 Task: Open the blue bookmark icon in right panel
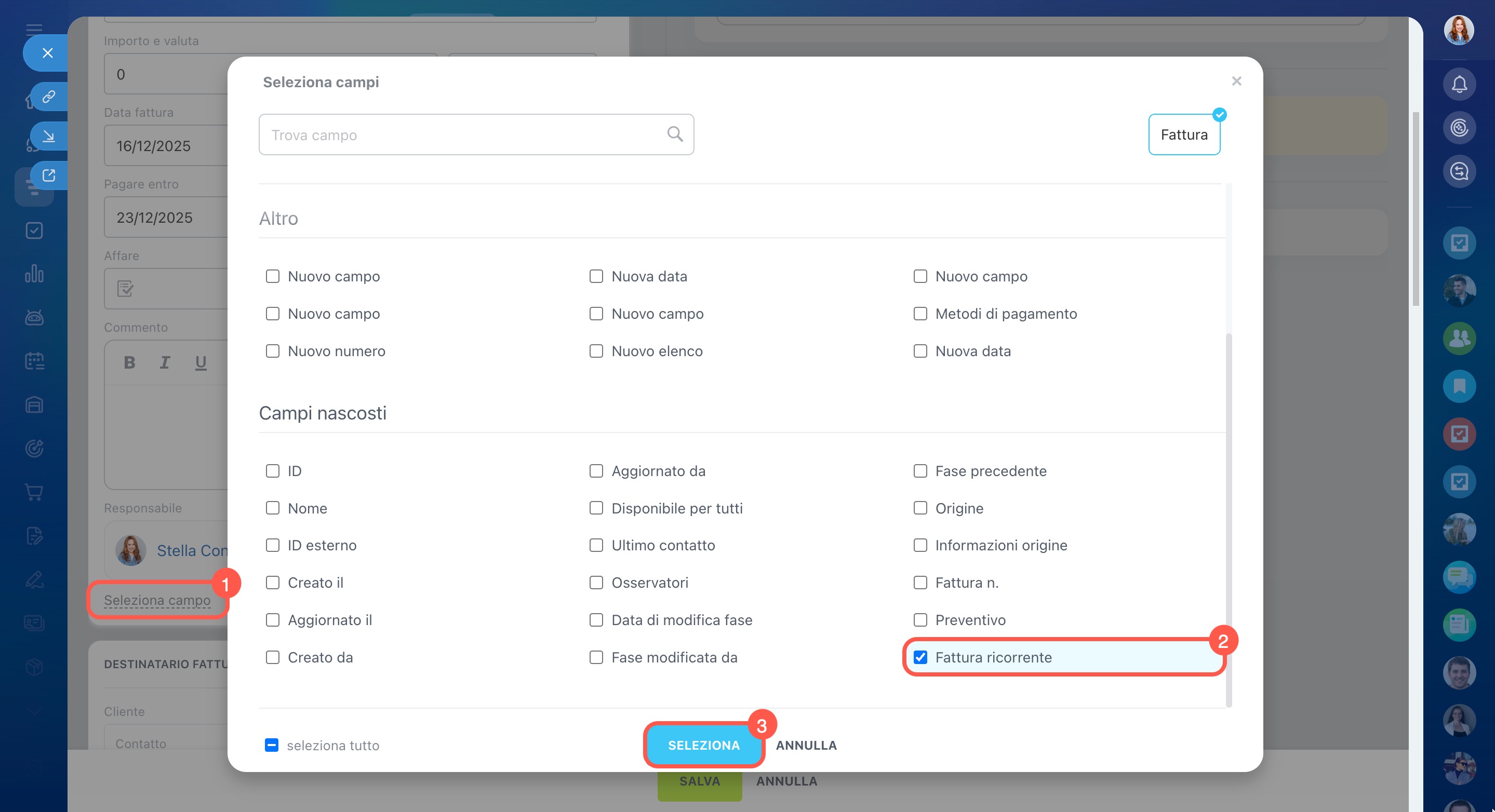coord(1459,386)
